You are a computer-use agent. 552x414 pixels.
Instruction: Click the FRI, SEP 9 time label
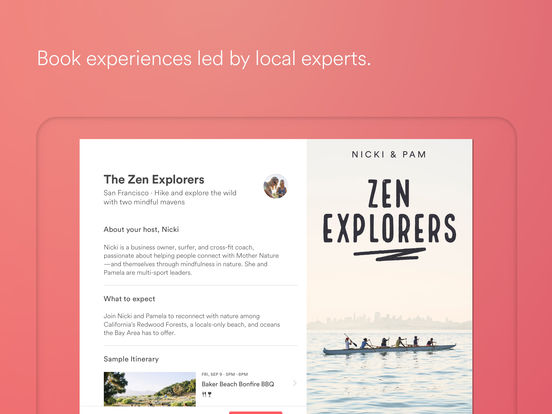pos(225,374)
